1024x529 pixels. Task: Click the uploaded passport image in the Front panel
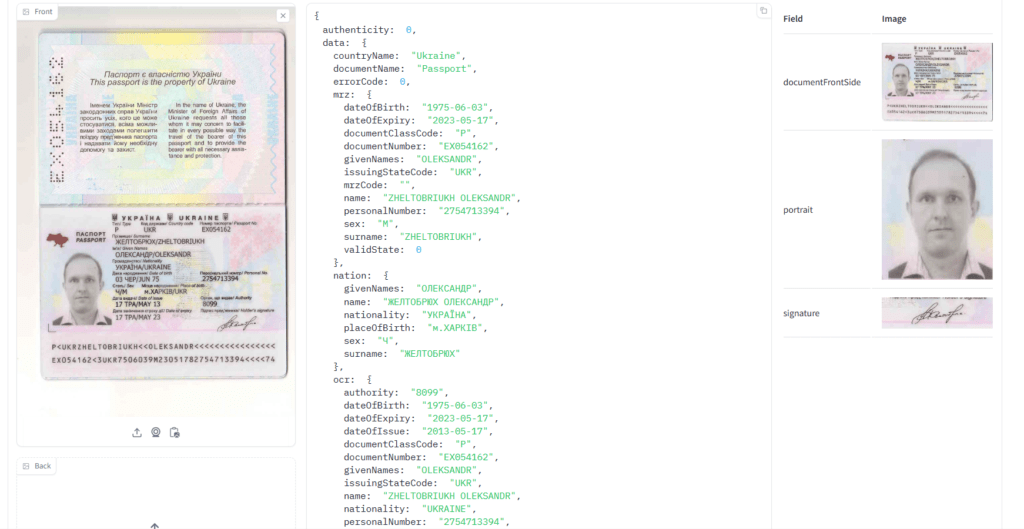[155, 206]
